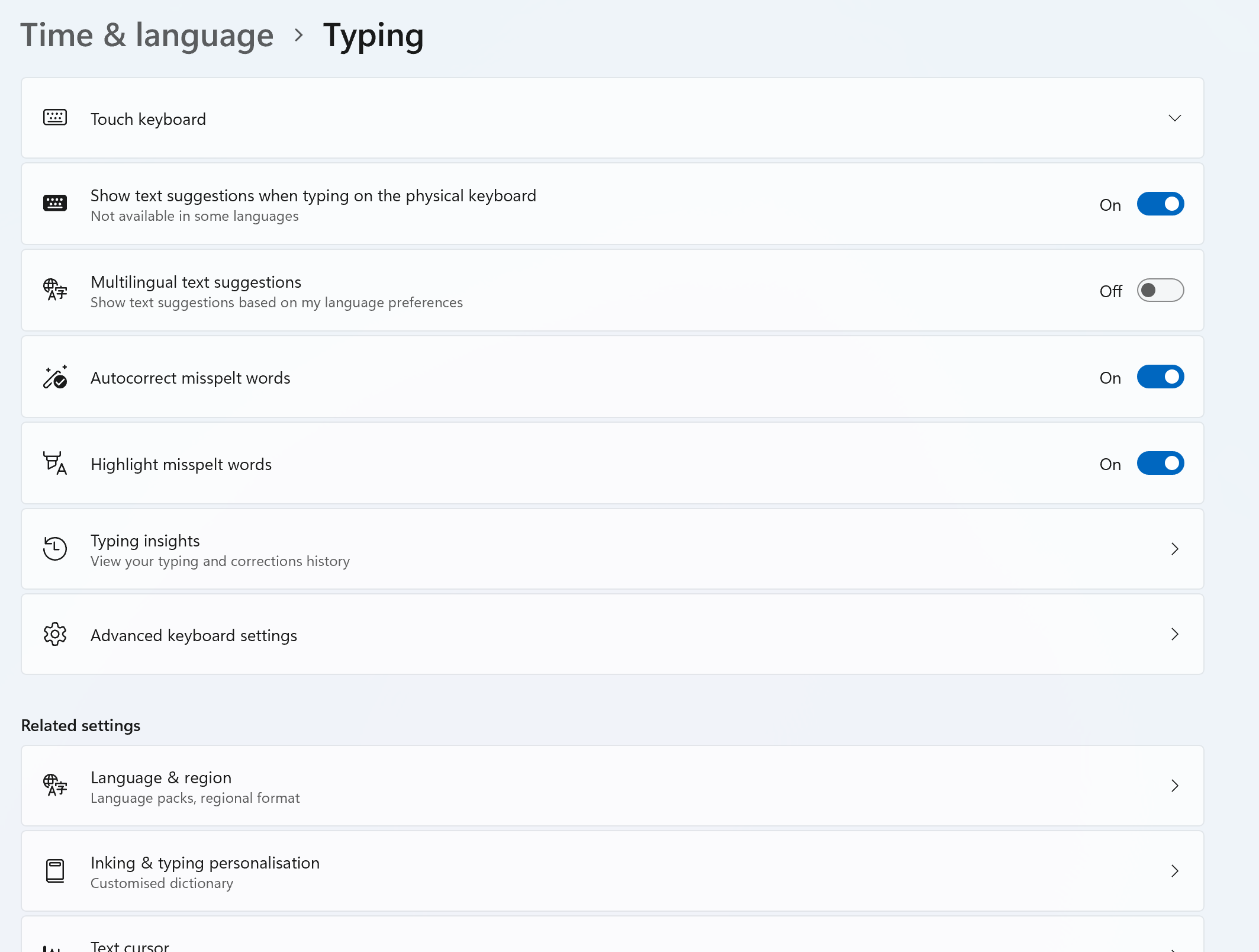
Task: Click the Touch keyboard icon
Action: [x=55, y=117]
